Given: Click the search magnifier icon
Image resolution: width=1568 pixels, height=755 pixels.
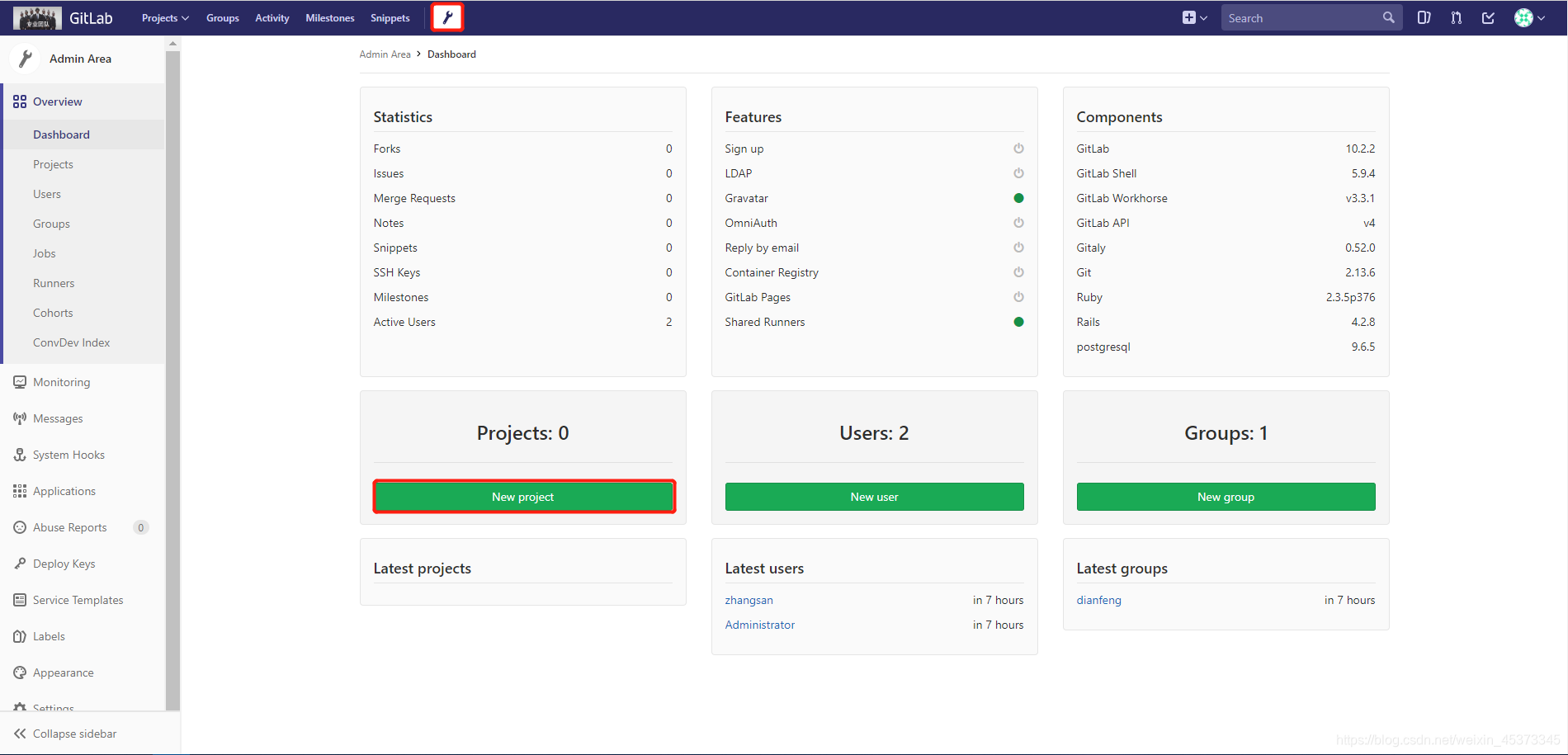Looking at the screenshot, I should click(1388, 17).
